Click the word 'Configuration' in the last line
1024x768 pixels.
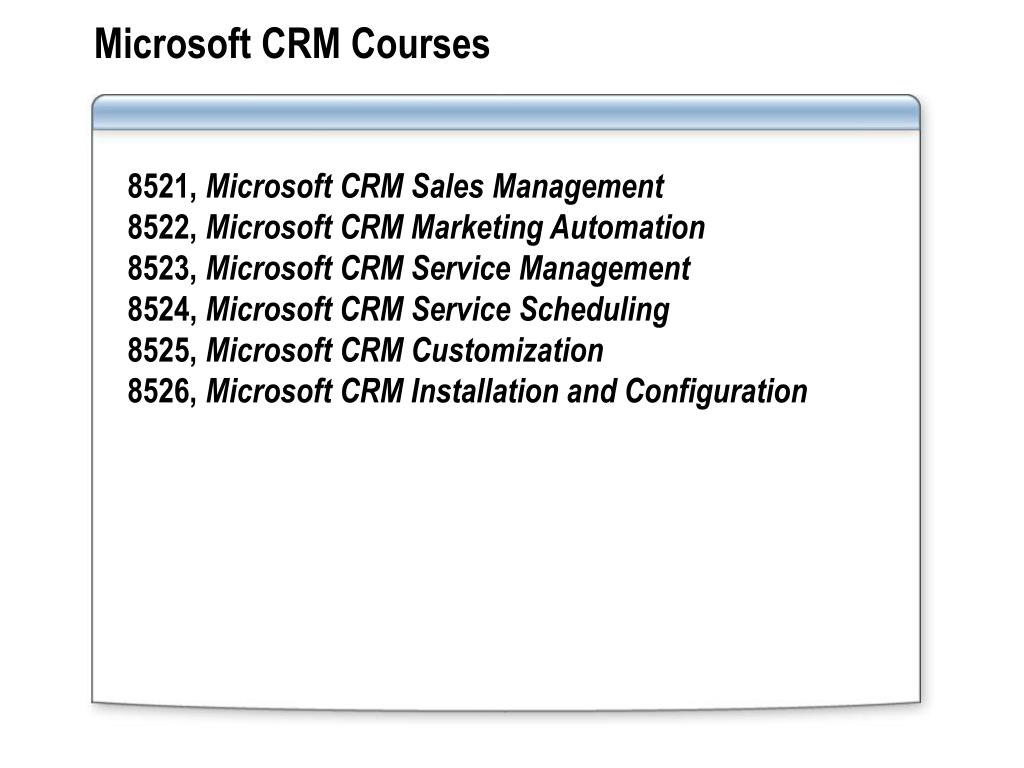click(716, 392)
